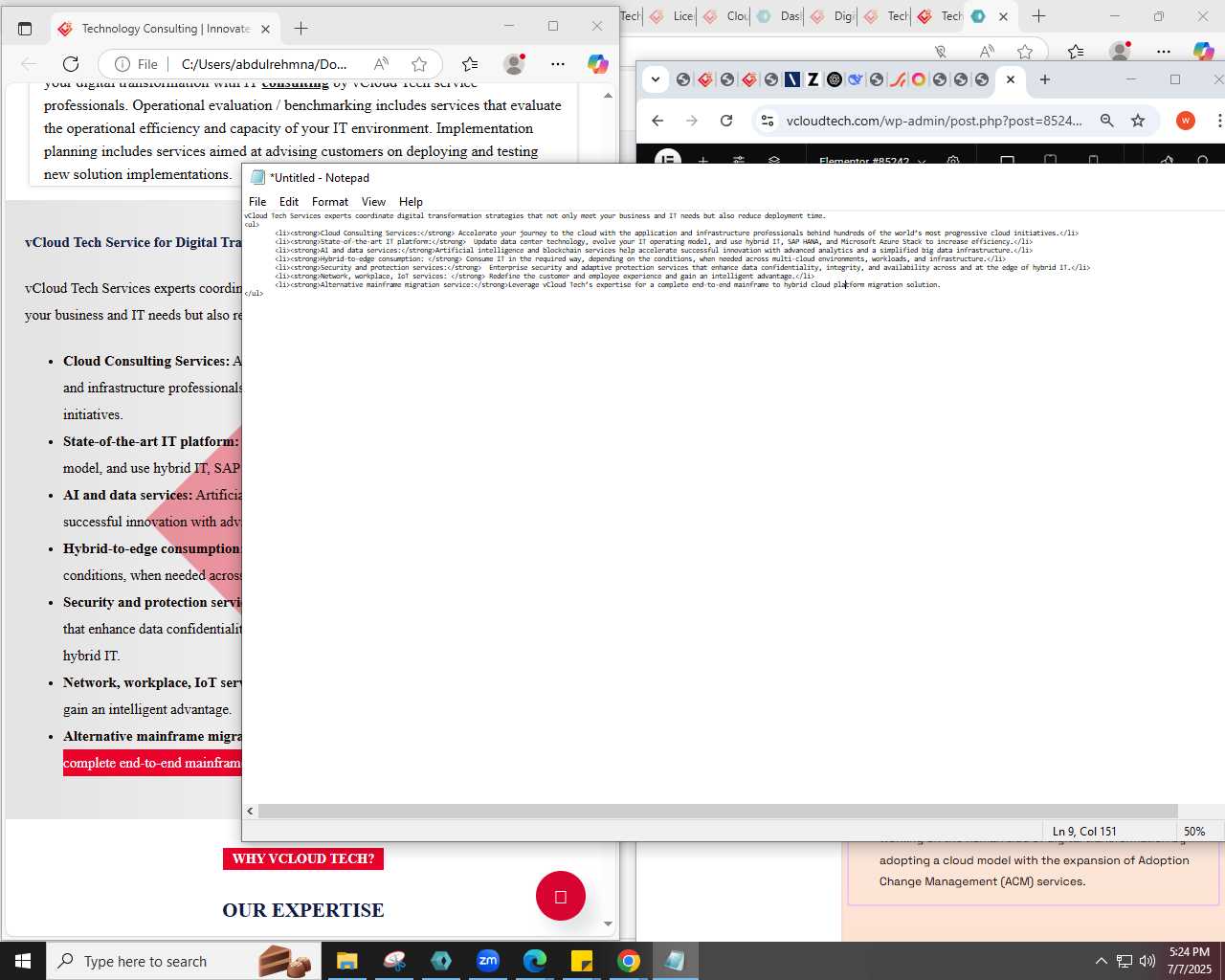The image size is (1225, 980).
Task: Open the profile menu in the front Edge window
Action: (x=515, y=64)
